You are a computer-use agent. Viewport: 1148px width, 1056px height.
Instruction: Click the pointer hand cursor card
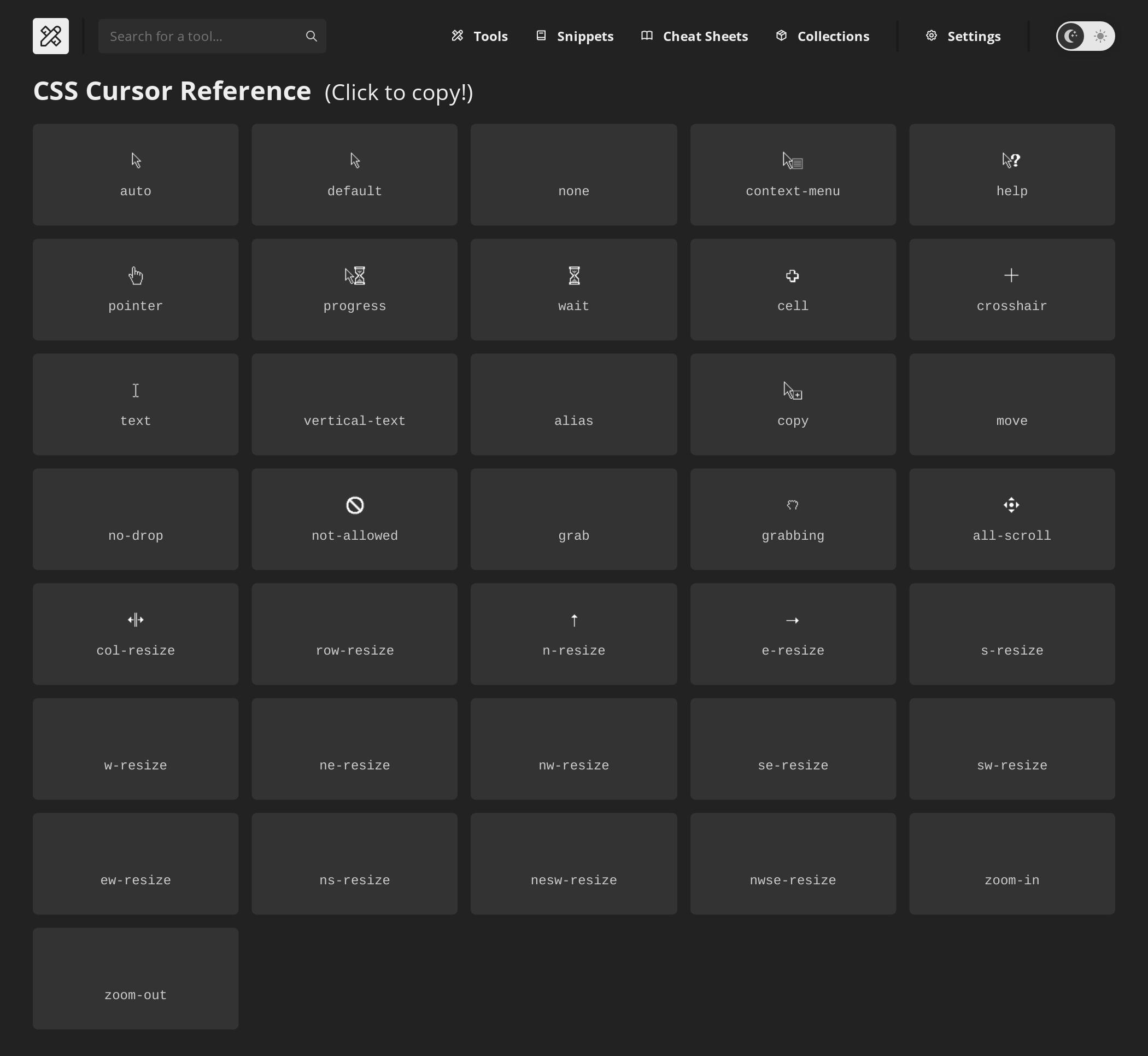[136, 290]
